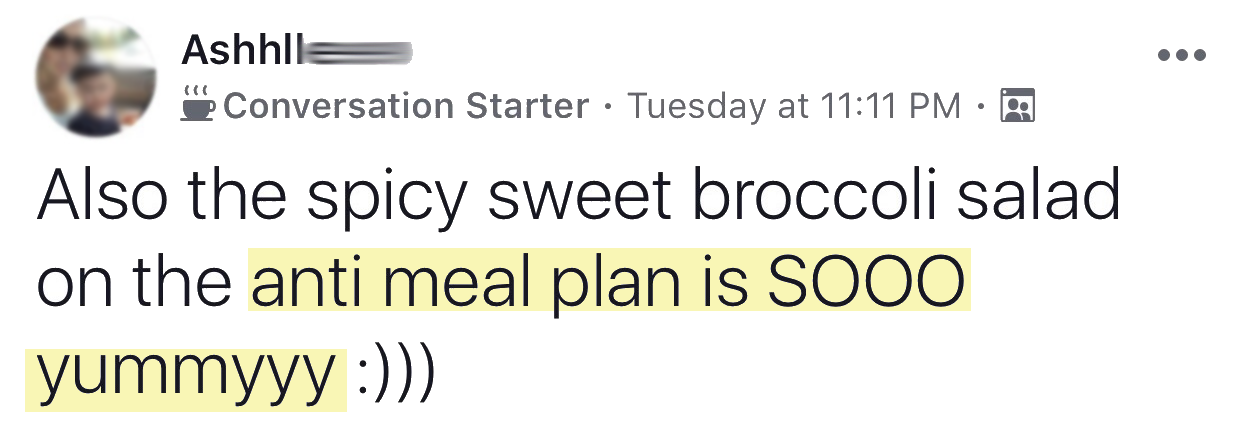This screenshot has width=1240, height=428.
Task: Open the author's blurred profile picture
Action: 96,77
